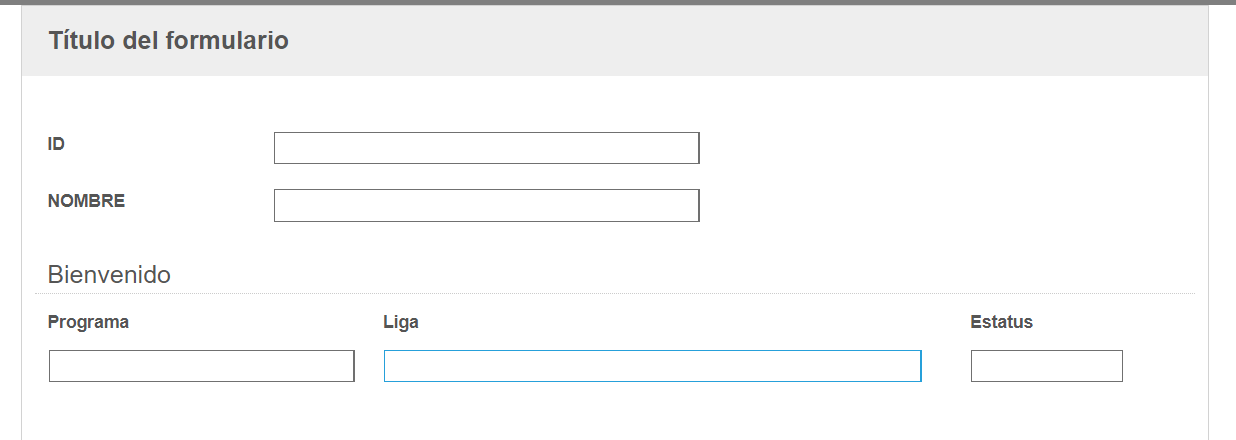Click the Bienvenido section heading
This screenshot has height=440, width=1236.
(x=109, y=274)
